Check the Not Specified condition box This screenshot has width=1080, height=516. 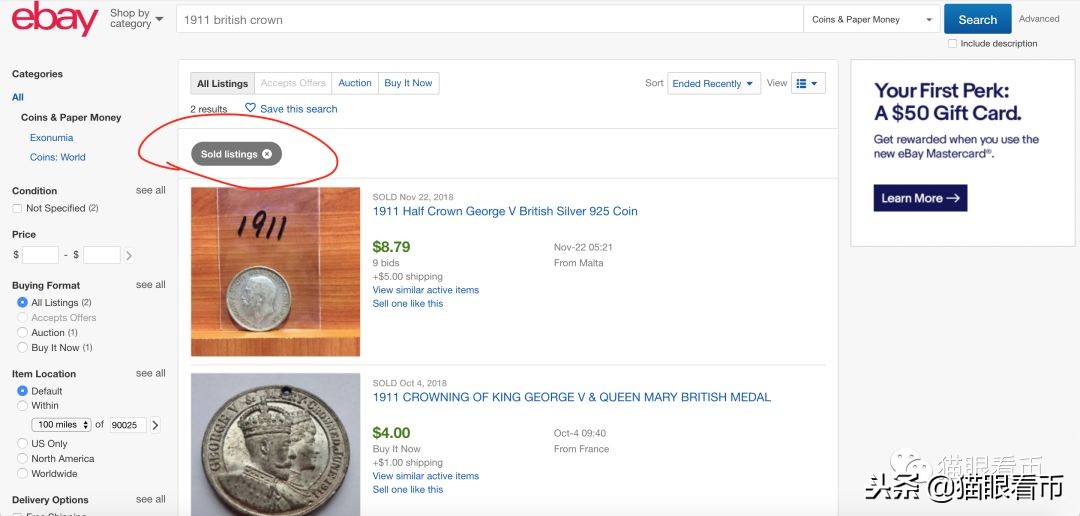(17, 208)
